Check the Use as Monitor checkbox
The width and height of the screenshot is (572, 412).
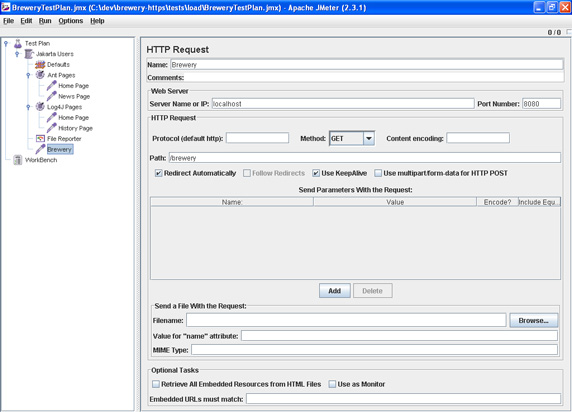[x=332, y=384]
